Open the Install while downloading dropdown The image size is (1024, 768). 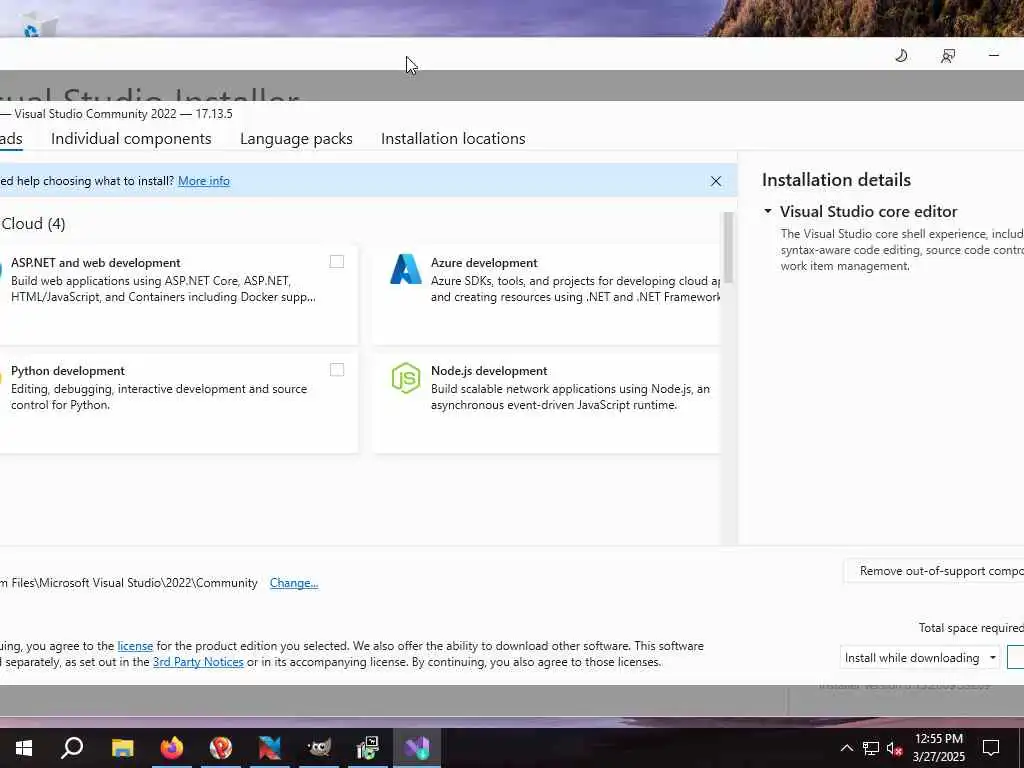tap(920, 658)
